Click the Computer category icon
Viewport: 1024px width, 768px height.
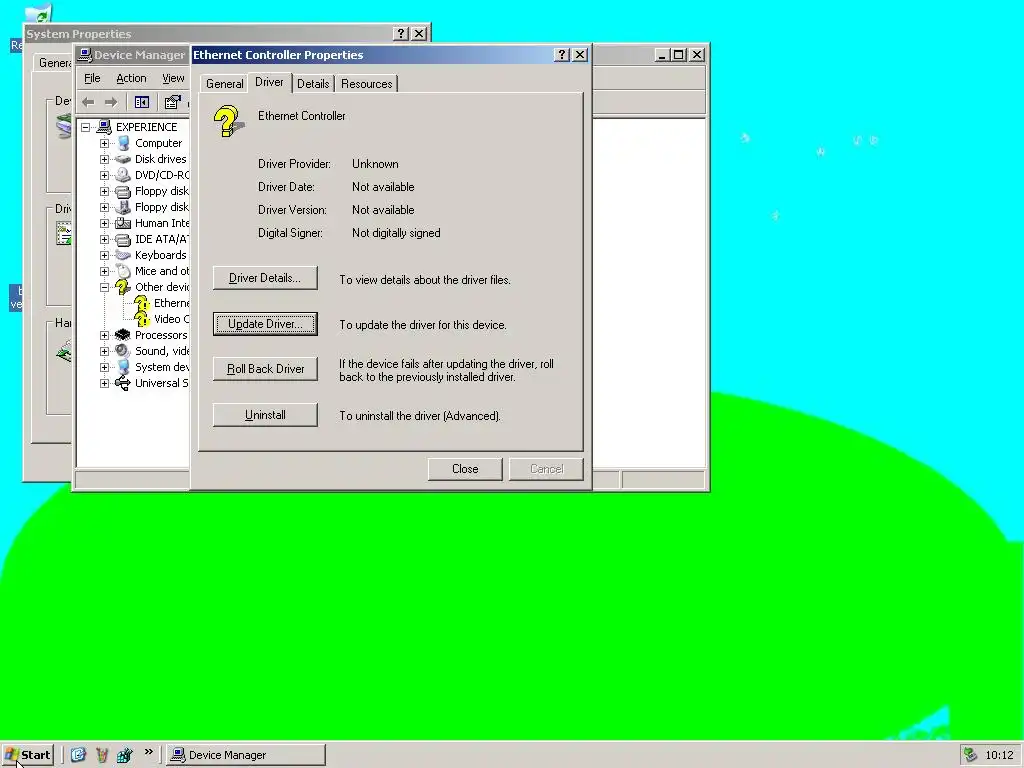pyautogui.click(x=123, y=143)
